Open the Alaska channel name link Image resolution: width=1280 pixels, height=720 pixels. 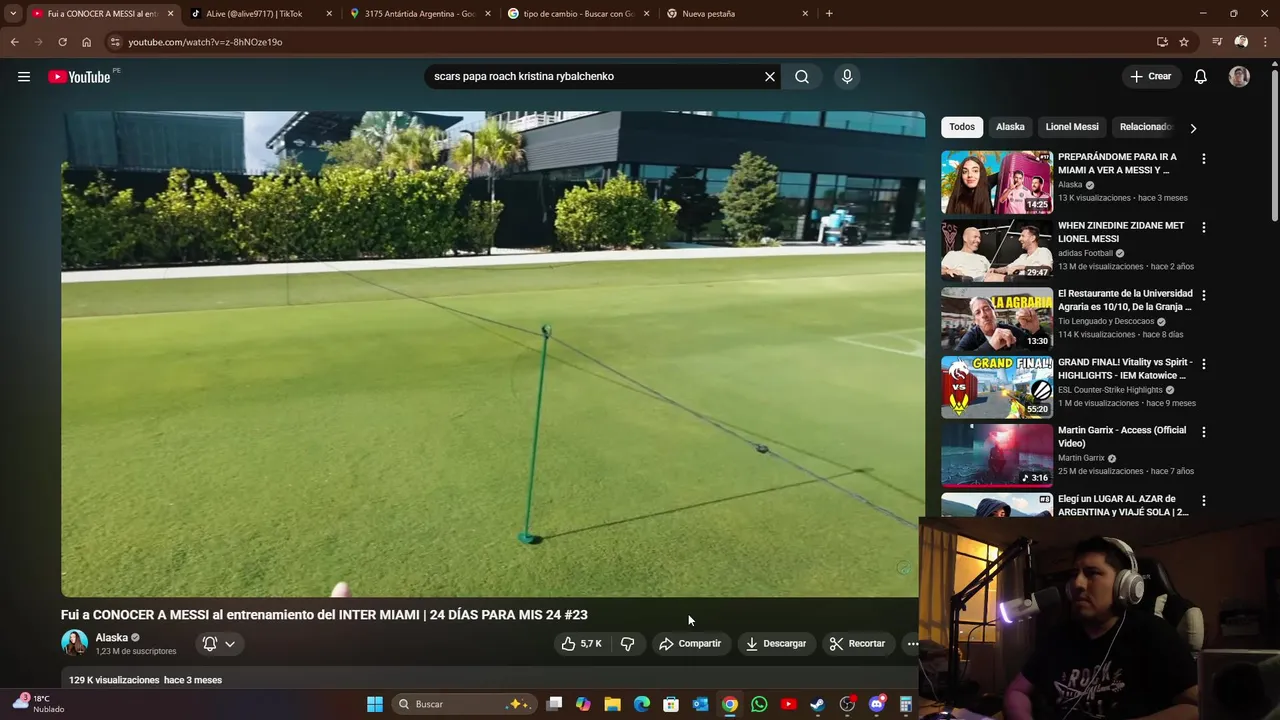(111, 638)
